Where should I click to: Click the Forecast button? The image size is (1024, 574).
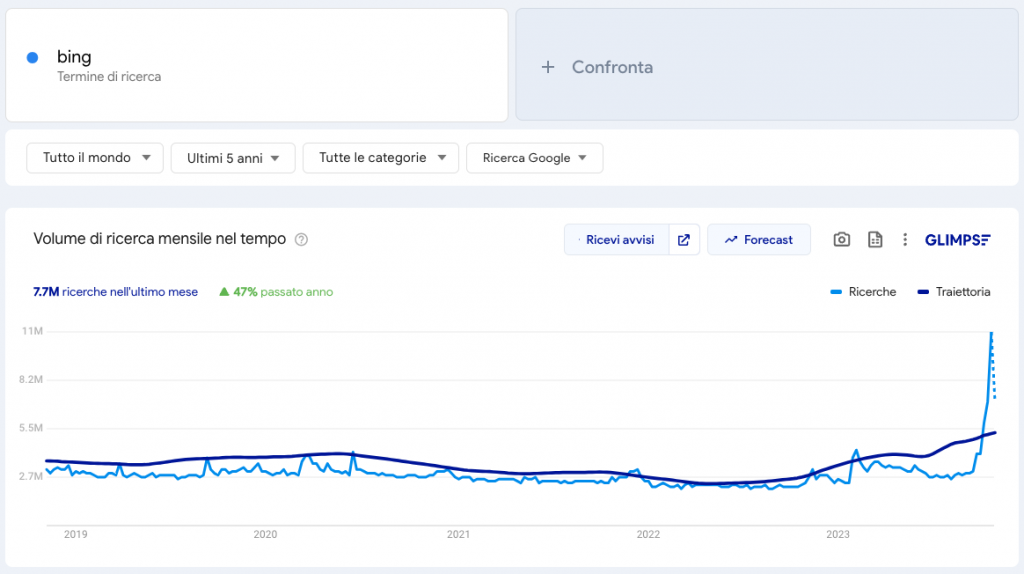click(758, 240)
